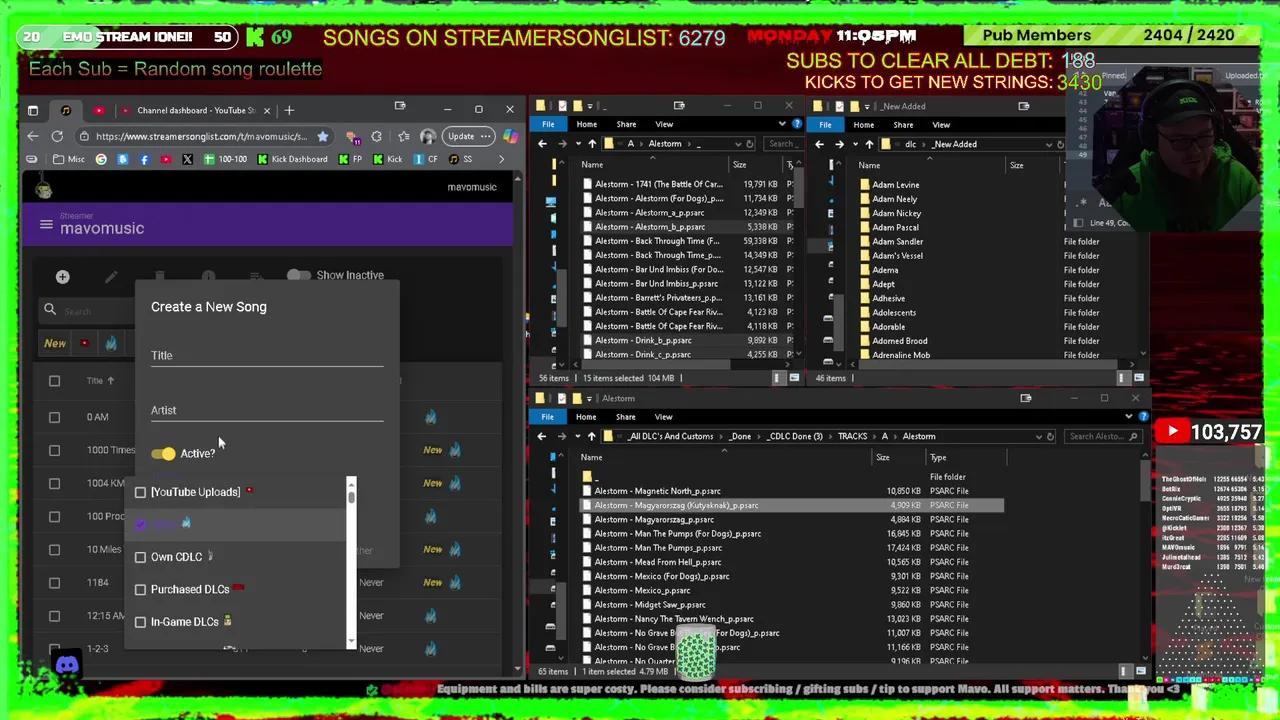Open the Google bookmark icon
The width and height of the screenshot is (1280, 720).
pos(101,159)
